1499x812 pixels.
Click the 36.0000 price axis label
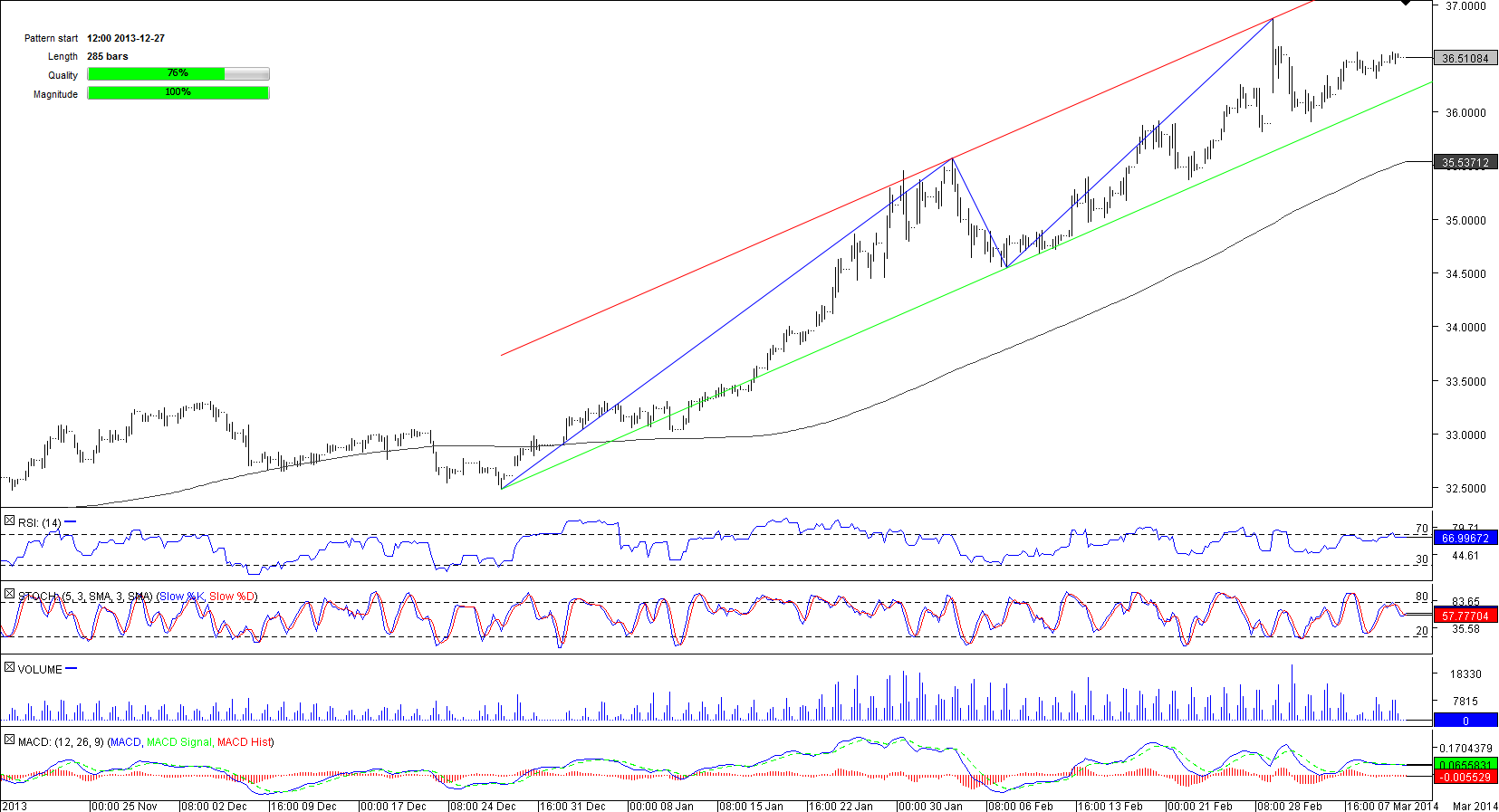pyautogui.click(x=1465, y=113)
